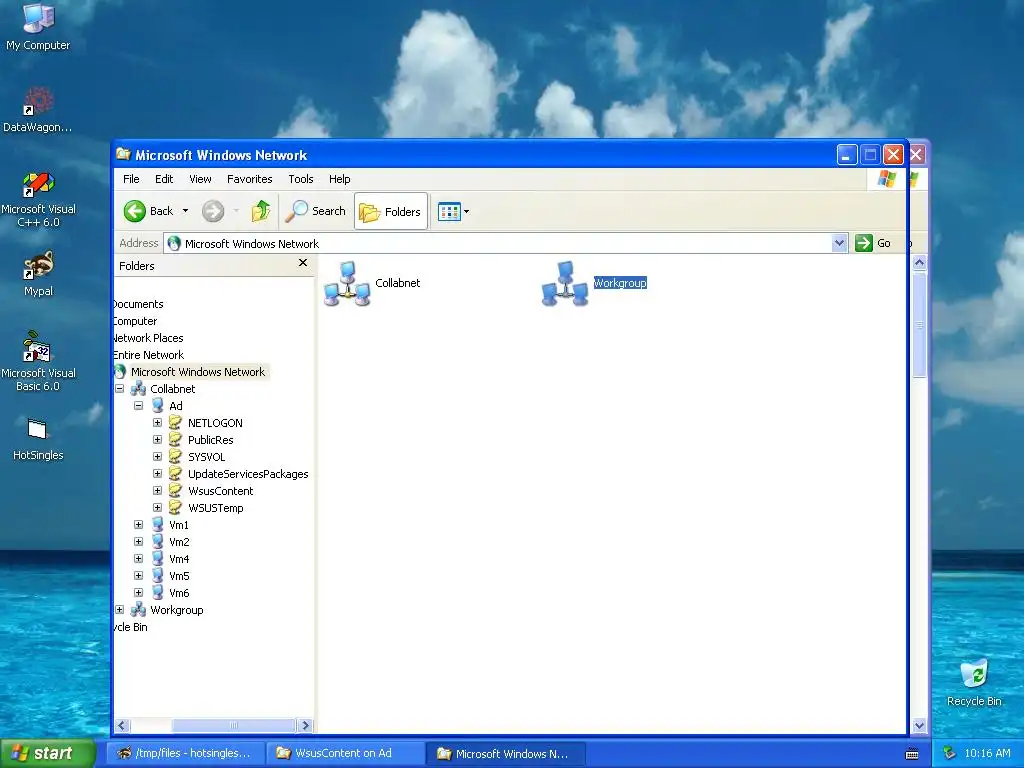The image size is (1024, 768).
Task: Switch to /tmp/files - hotsingles taskbar window
Action: pos(185,753)
